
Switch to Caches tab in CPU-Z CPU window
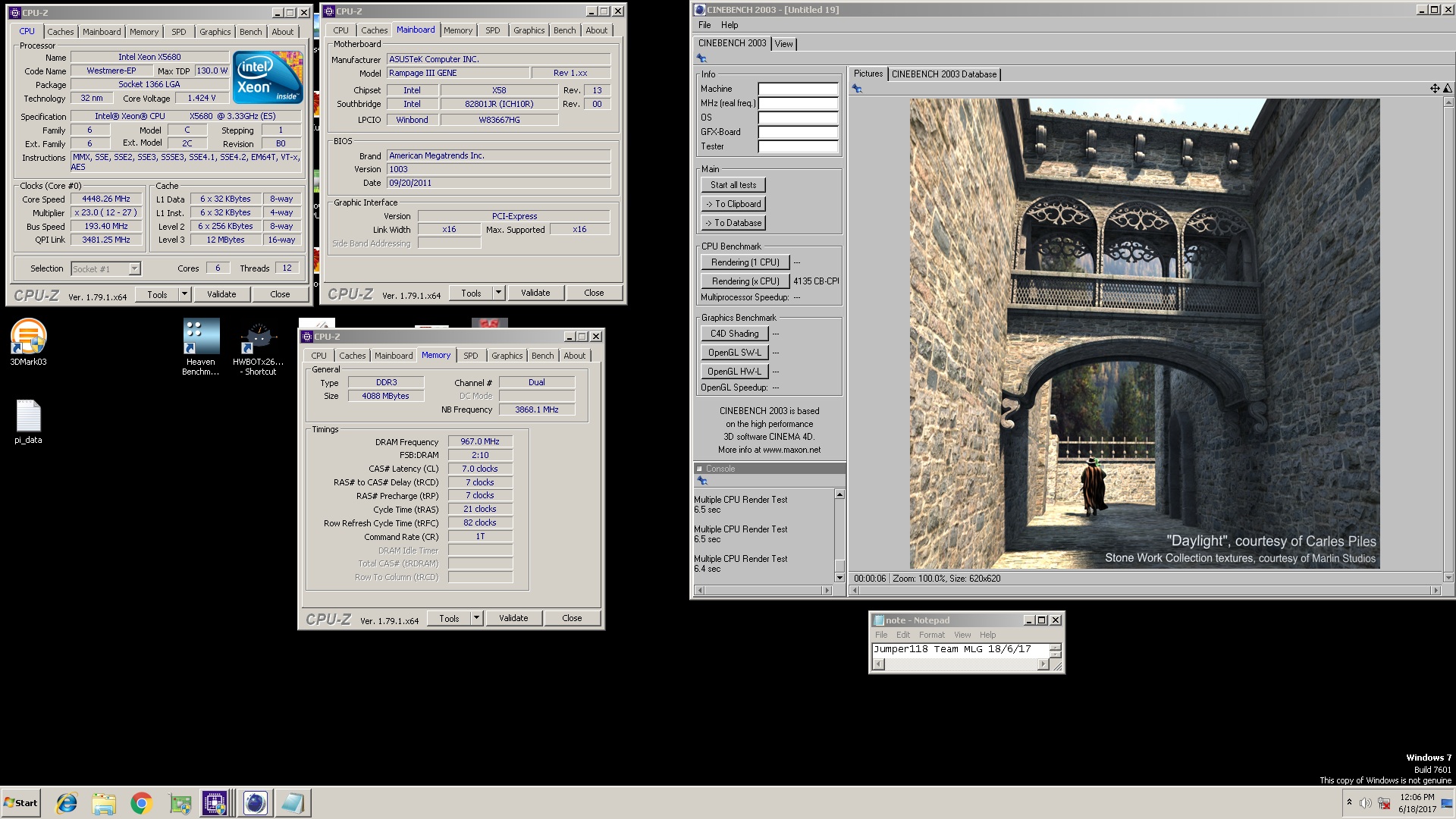point(61,32)
